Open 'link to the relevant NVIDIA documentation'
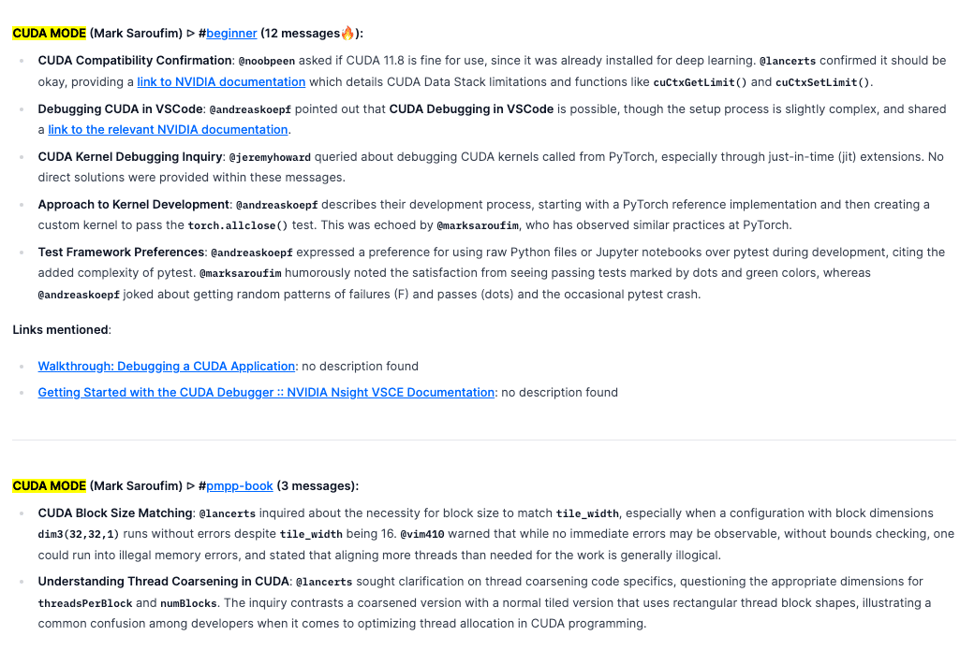 168,129
